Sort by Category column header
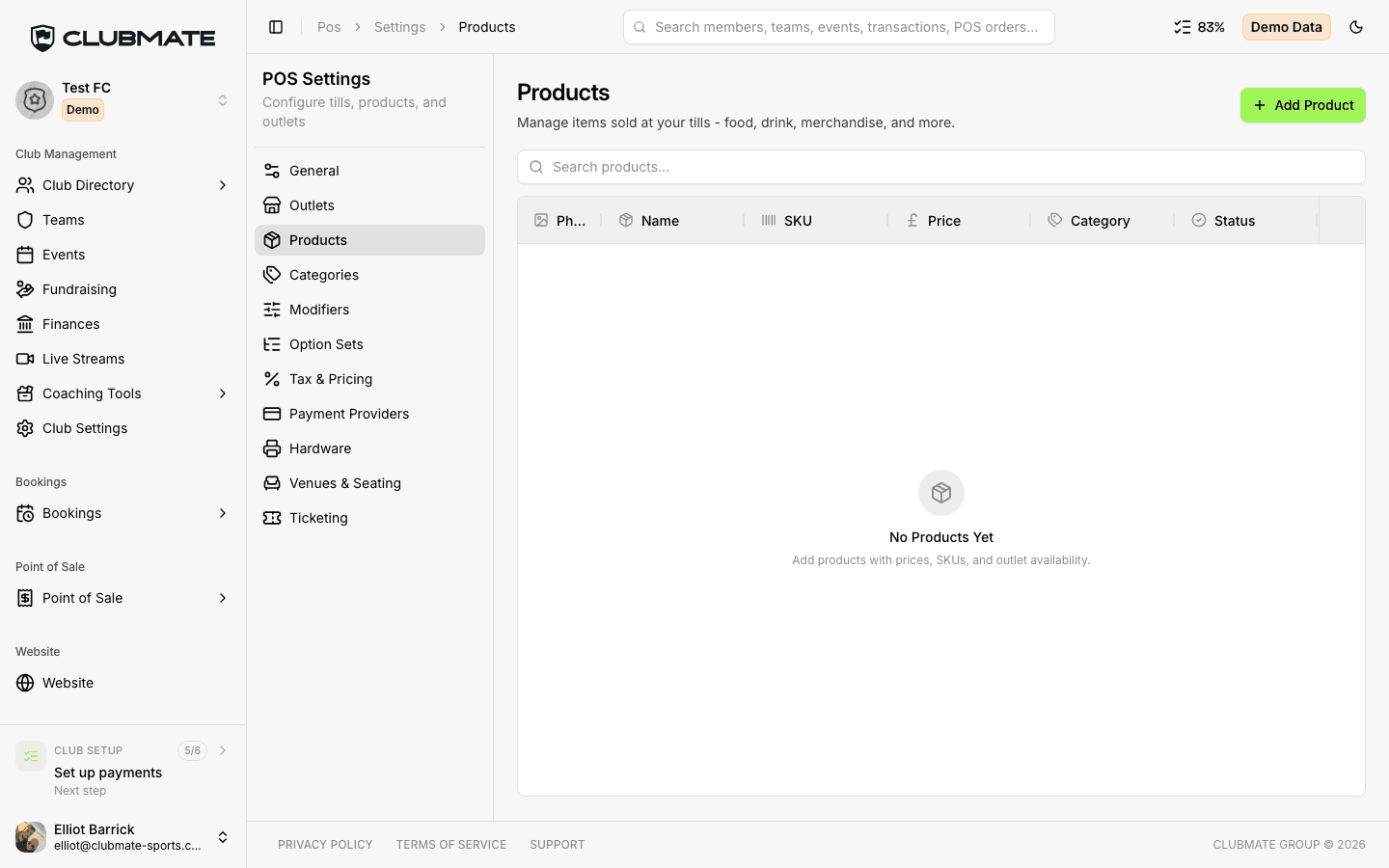This screenshot has width=1389, height=868. click(1103, 221)
